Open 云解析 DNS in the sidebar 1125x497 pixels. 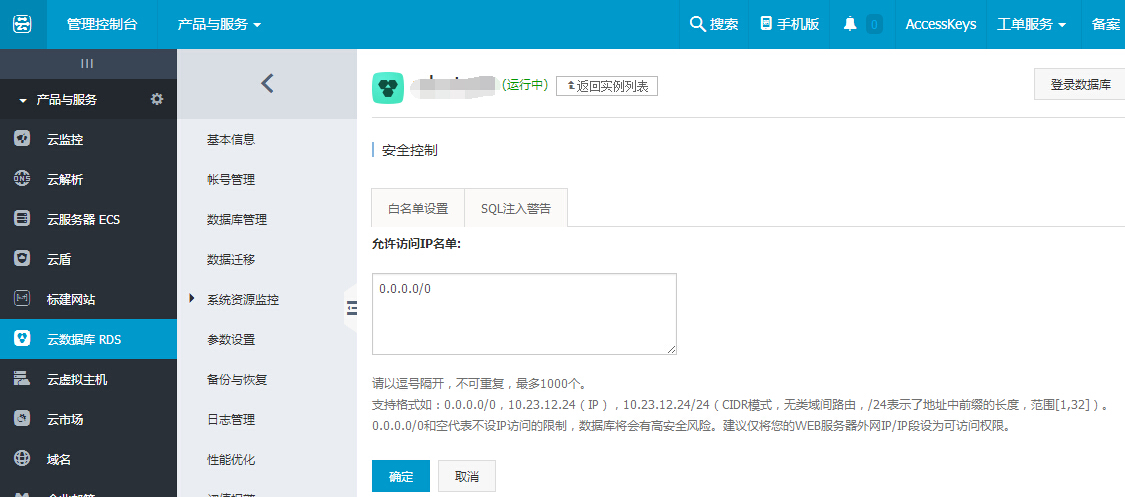point(64,179)
